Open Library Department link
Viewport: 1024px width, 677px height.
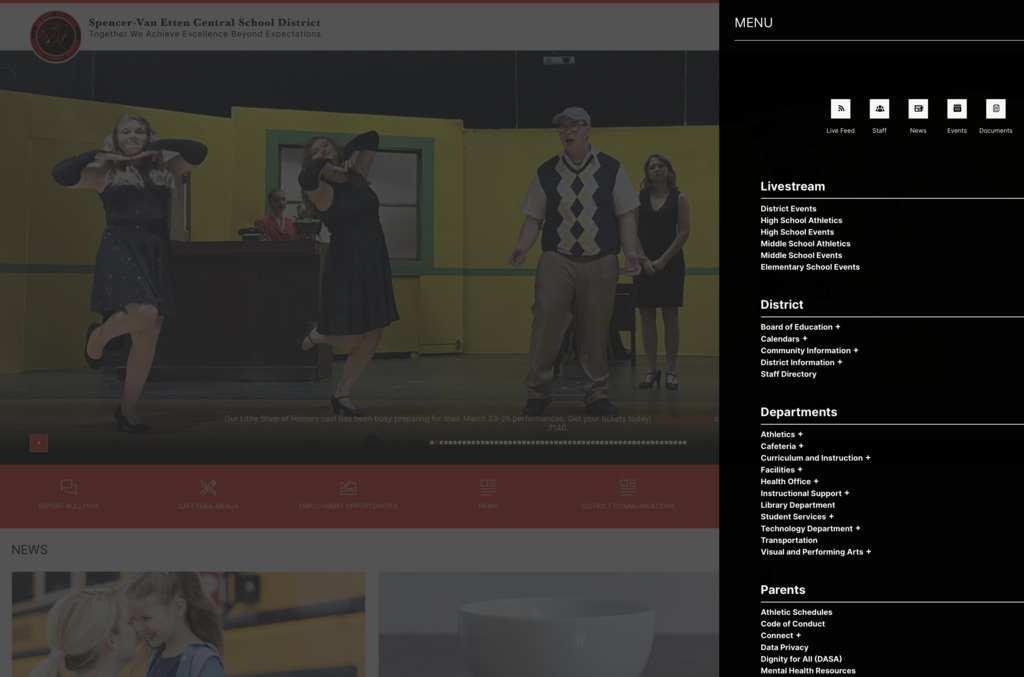point(797,505)
